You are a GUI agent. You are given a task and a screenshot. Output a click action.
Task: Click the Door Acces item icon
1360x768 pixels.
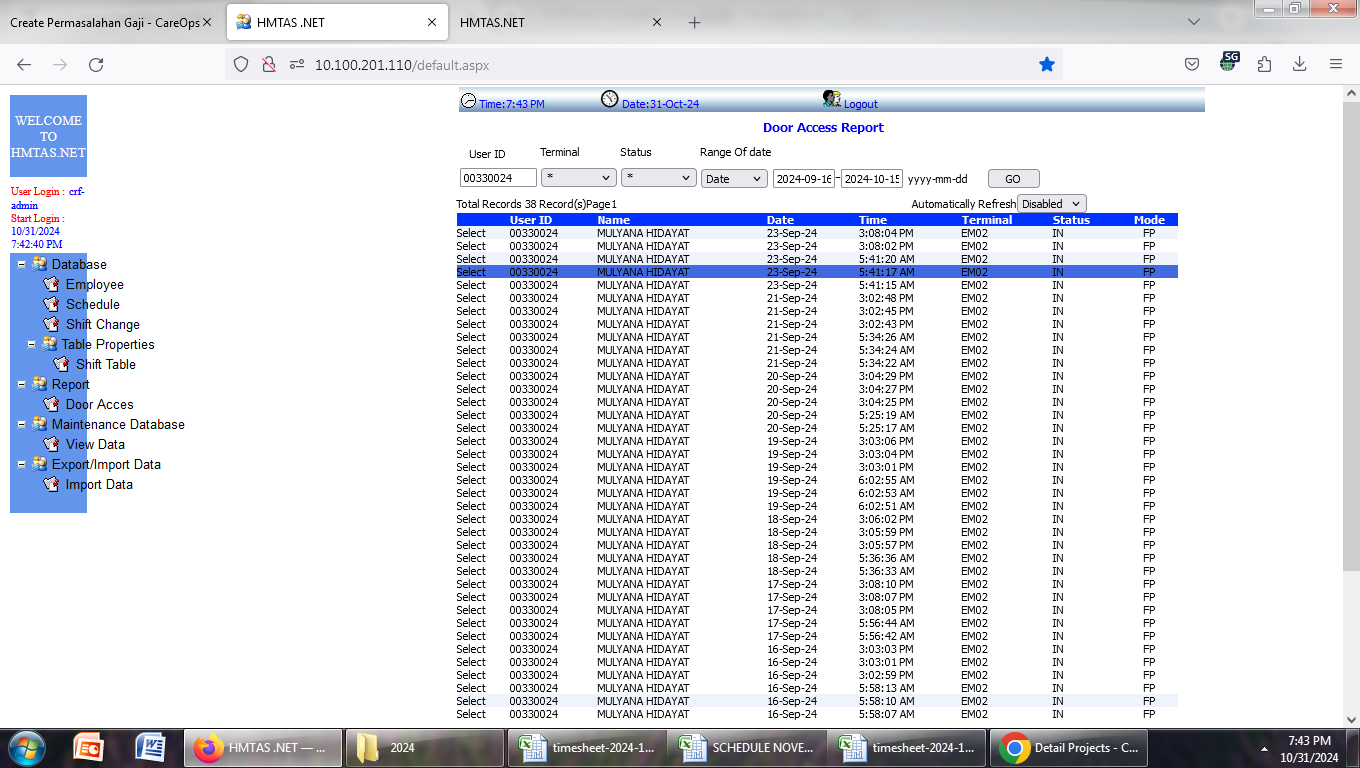point(51,404)
